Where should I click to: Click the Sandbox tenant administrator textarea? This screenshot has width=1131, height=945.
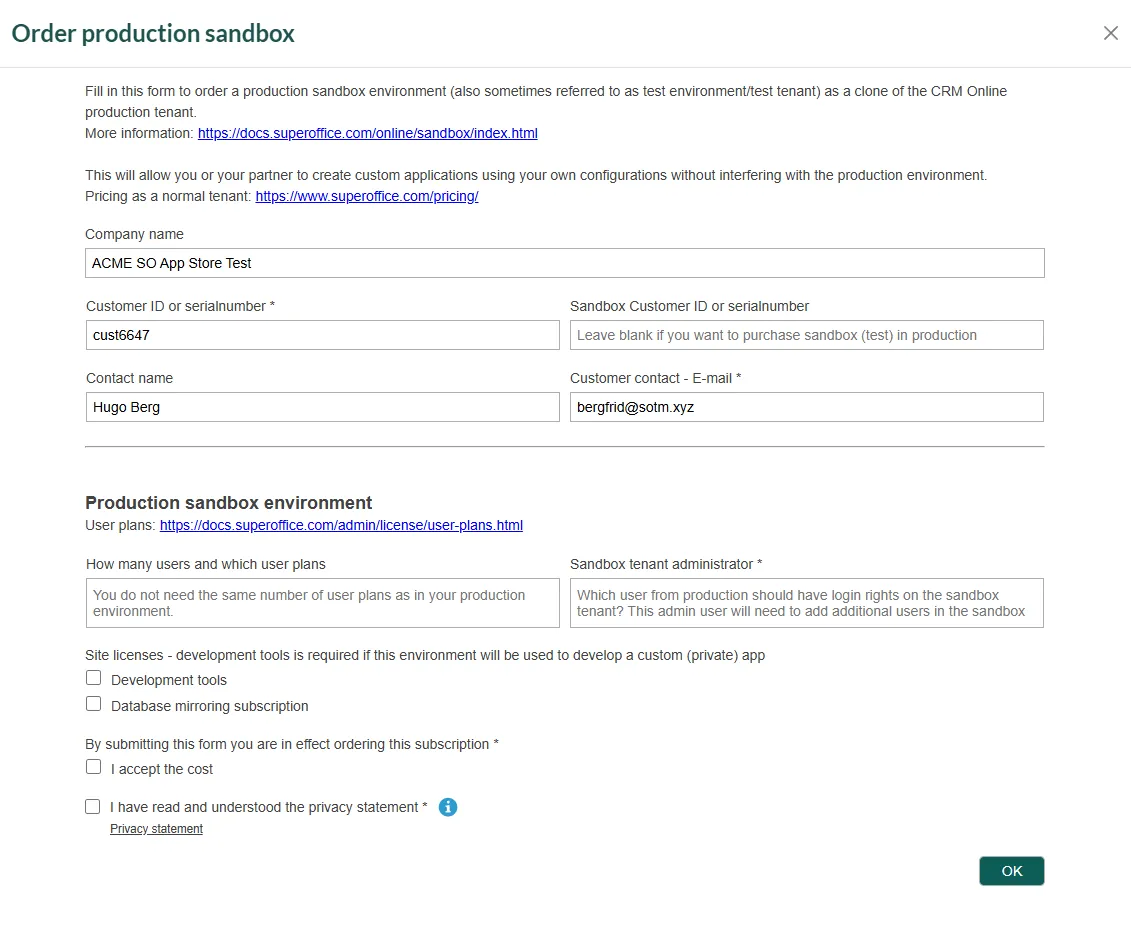click(806, 603)
